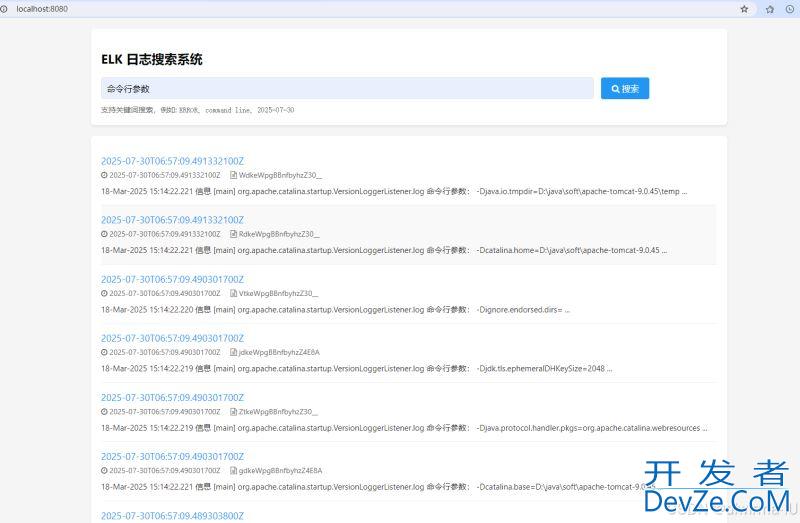Open result title above ID WdkeWpgBBnfbyhzZ30__
This screenshot has width=800, height=523.
172,161
